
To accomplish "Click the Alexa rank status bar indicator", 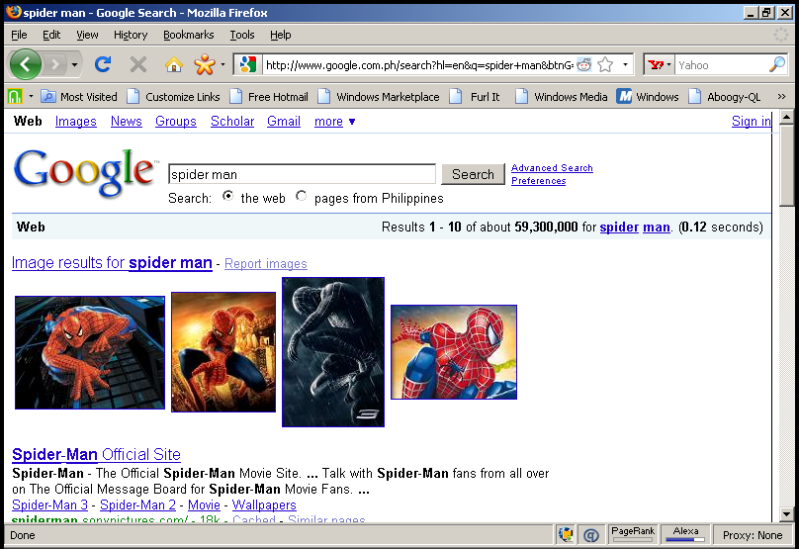I will coord(685,534).
